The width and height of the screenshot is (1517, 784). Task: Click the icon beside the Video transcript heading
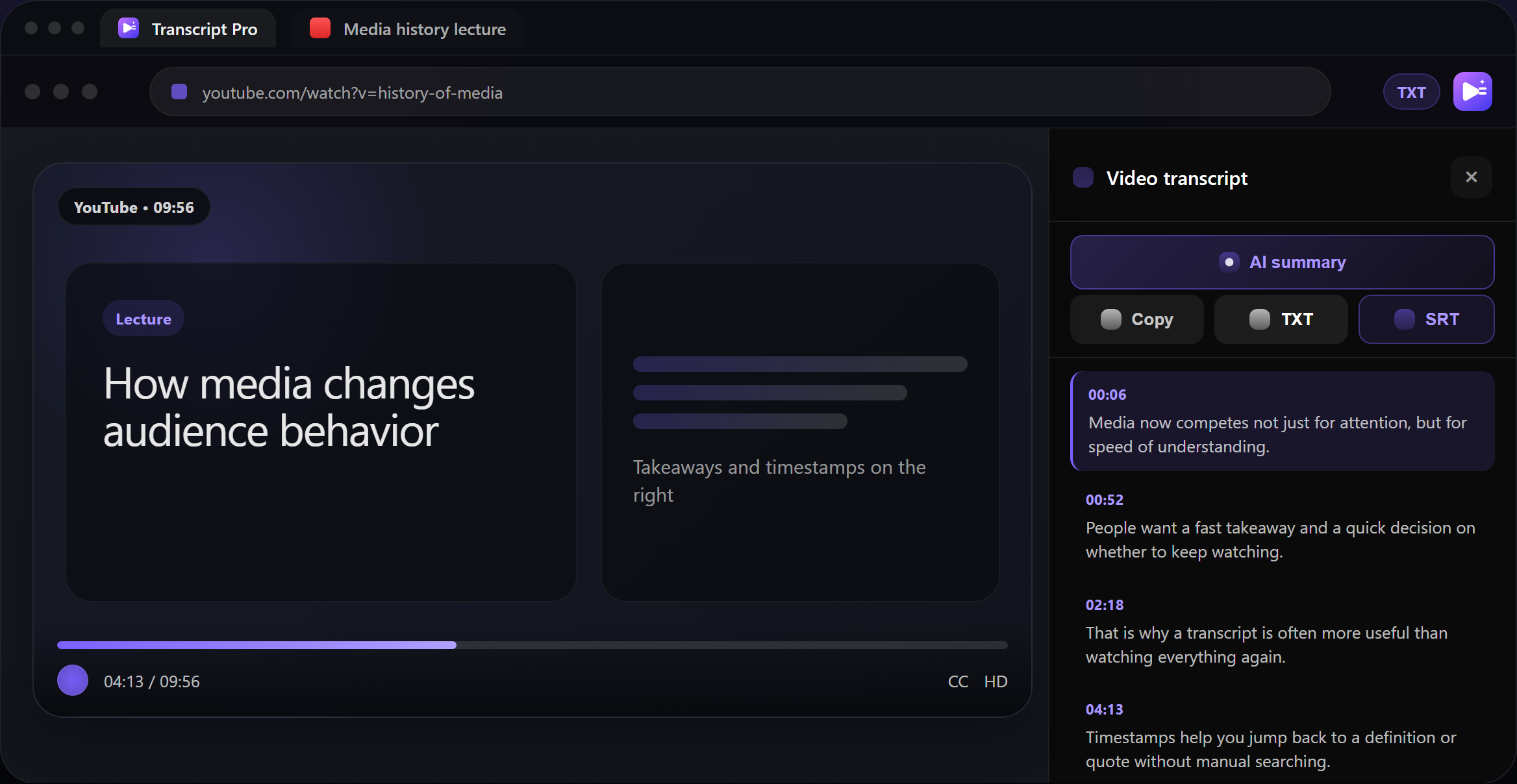tap(1083, 177)
